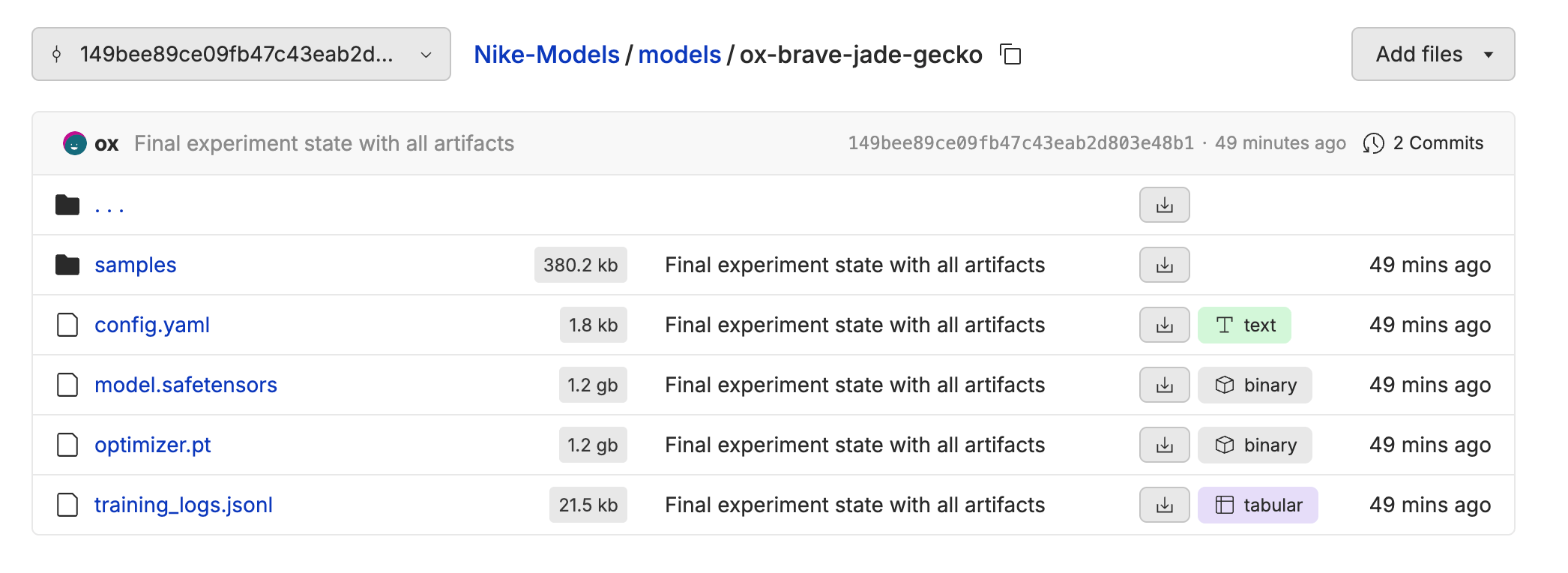Navigate to Nike-Models breadcrumb
Image resolution: width=1568 pixels, height=573 pixels.
546,55
